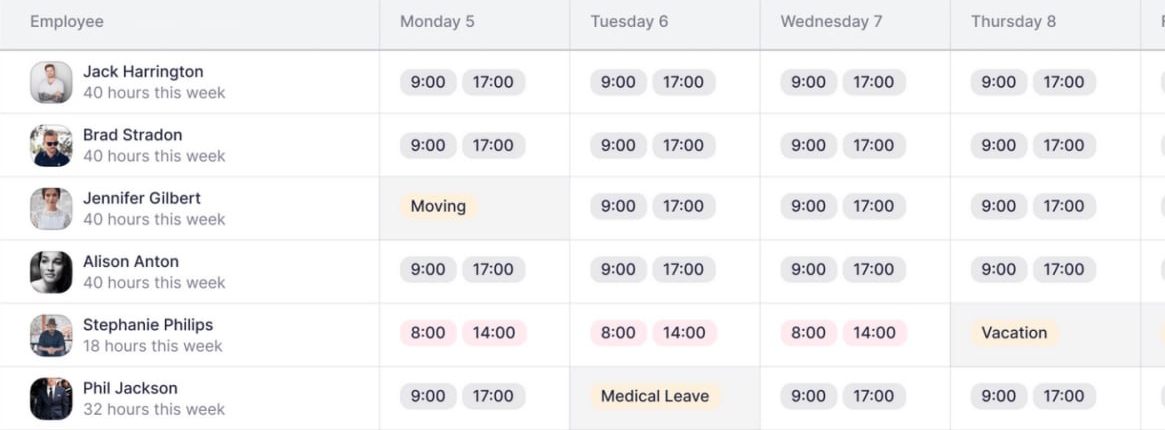Image resolution: width=1165 pixels, height=430 pixels.
Task: Open Stephanie Philips' profile avatar
Action: coord(51,335)
